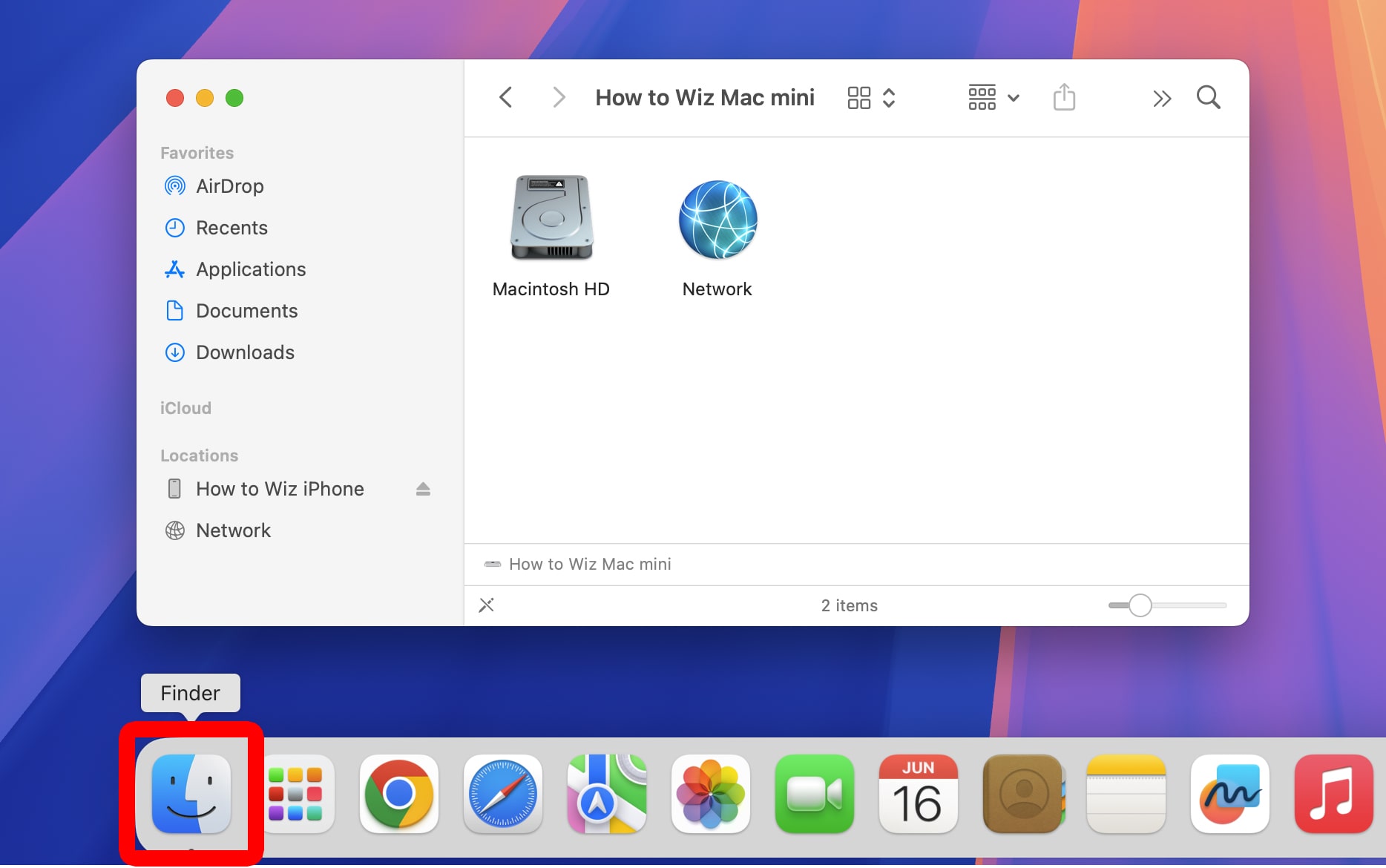Open the icon view switcher dropdown

click(x=871, y=97)
